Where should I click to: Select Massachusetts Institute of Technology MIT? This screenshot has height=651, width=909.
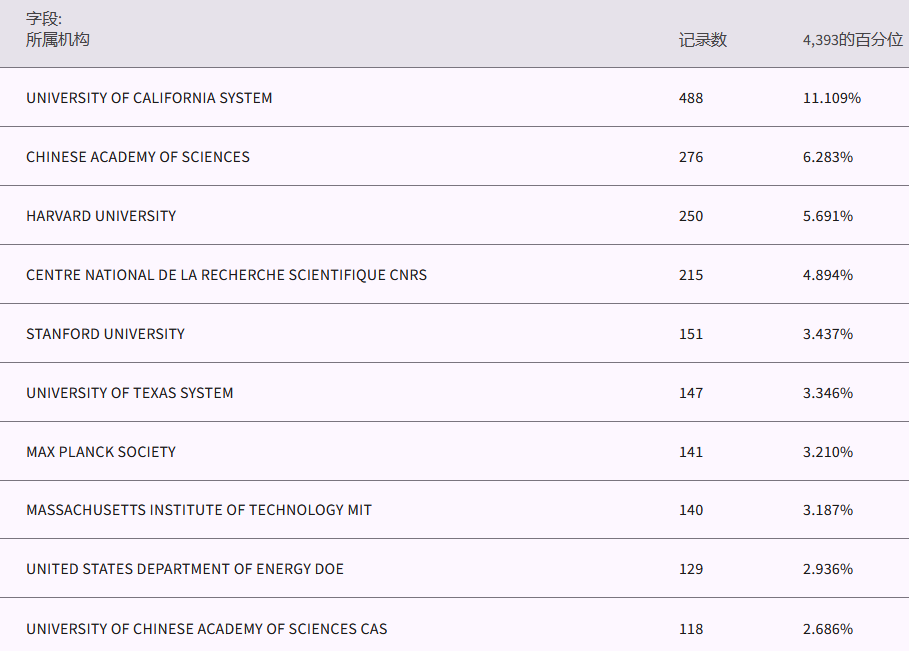(199, 510)
